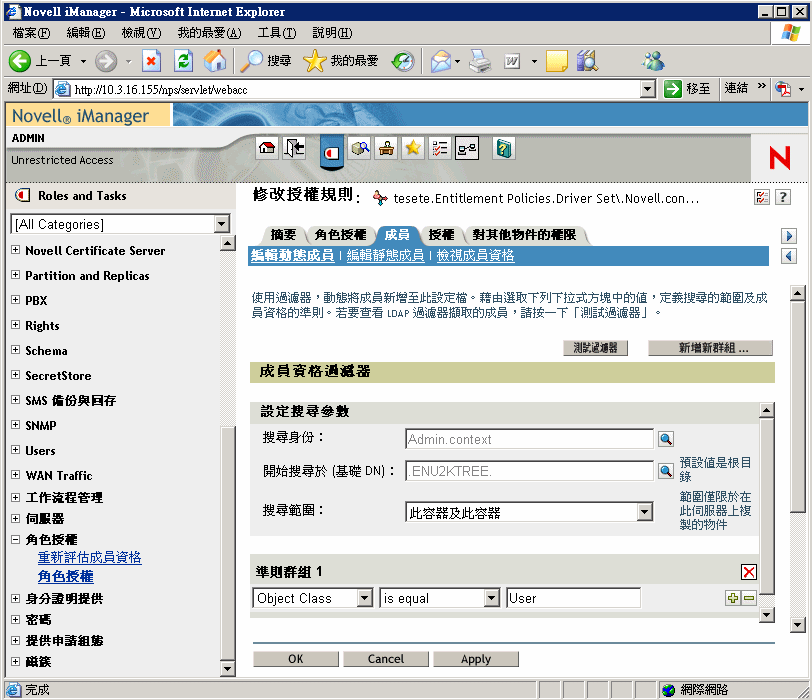Screen dimensions: 812x700
Task: Open the 說明 menu
Action: tap(332, 33)
